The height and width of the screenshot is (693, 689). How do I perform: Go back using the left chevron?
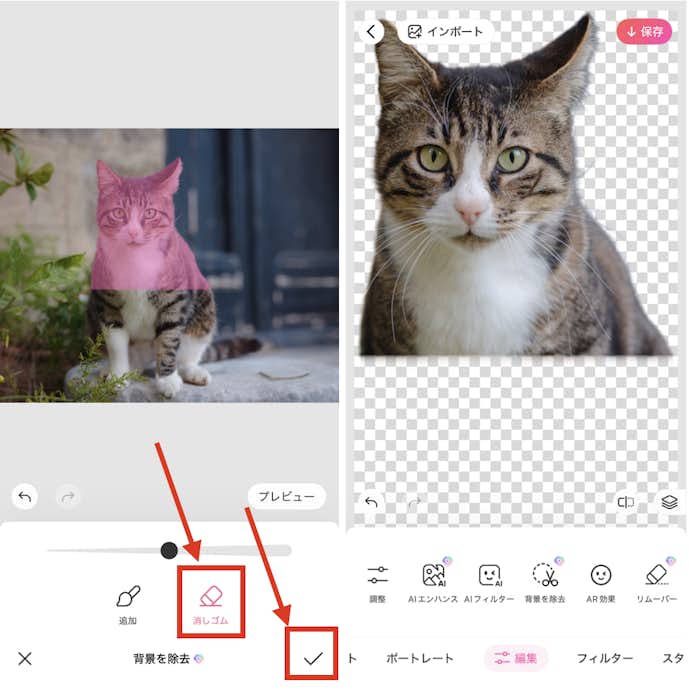(371, 31)
